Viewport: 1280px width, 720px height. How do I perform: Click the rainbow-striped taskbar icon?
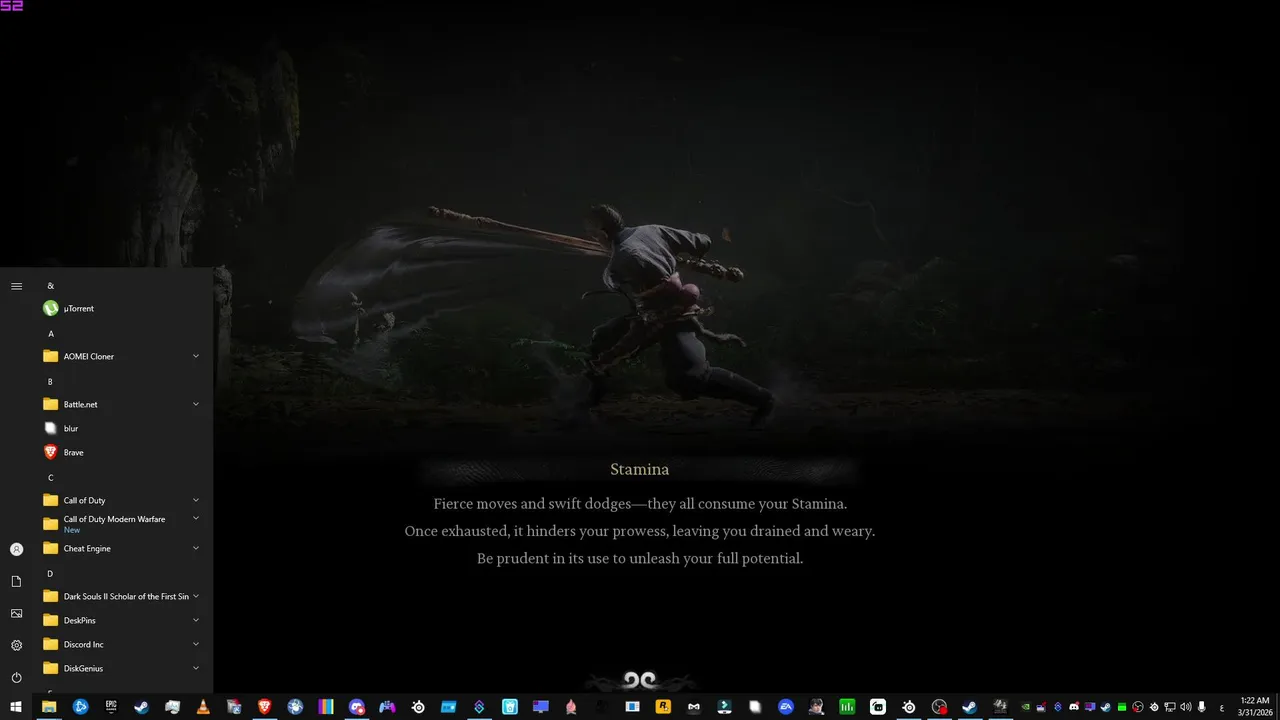click(326, 707)
